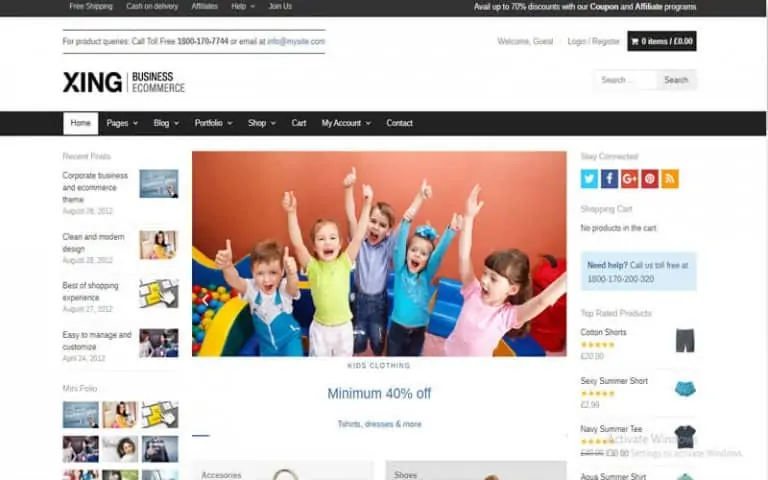768x480 pixels.
Task: Open the 'Clean and modern design' post title
Action: click(x=93, y=243)
